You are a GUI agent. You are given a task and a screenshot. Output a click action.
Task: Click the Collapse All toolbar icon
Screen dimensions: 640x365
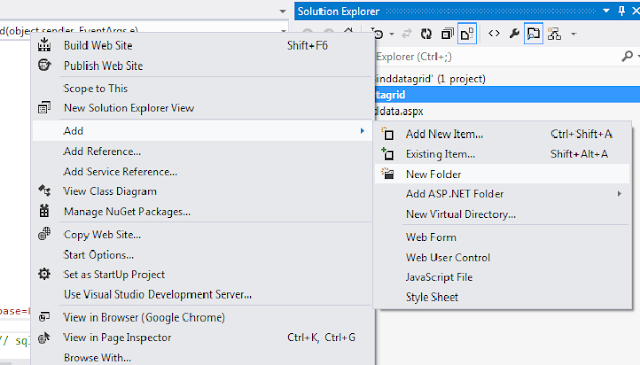(x=447, y=34)
